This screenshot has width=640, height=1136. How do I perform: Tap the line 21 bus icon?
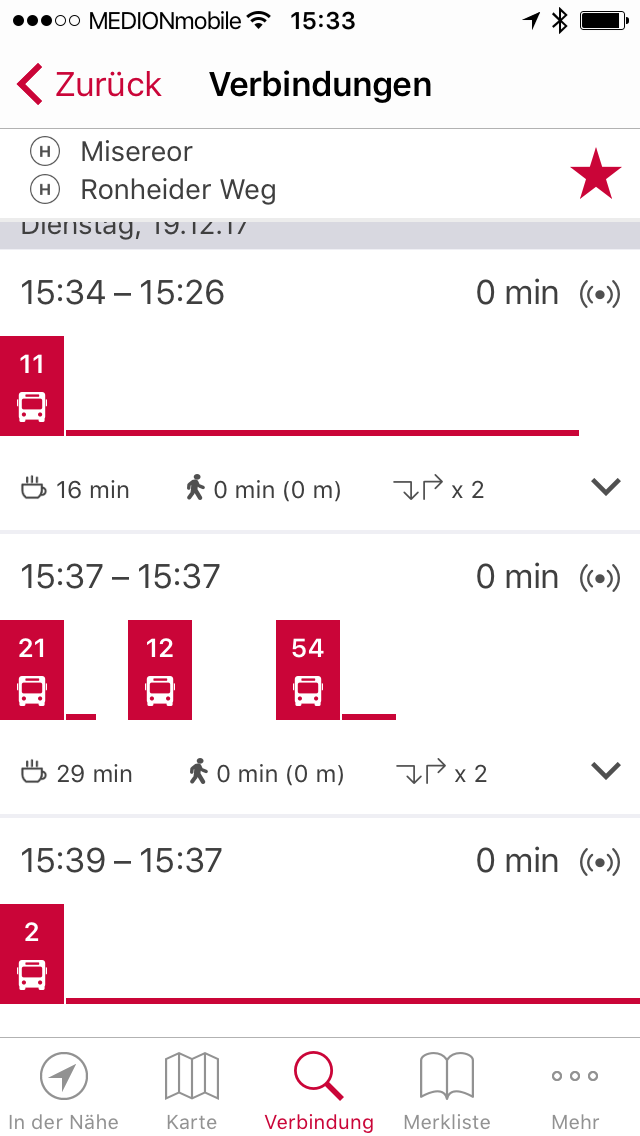(32, 669)
